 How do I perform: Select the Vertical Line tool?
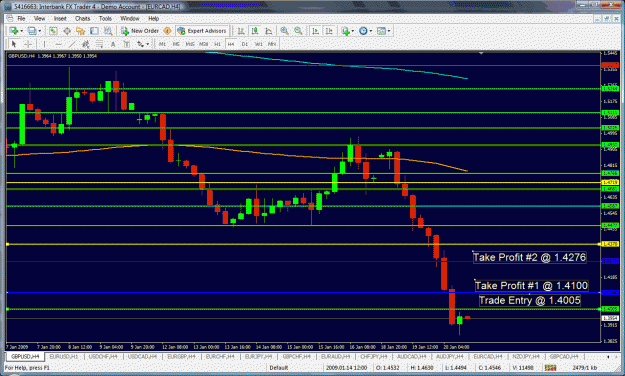44,44
